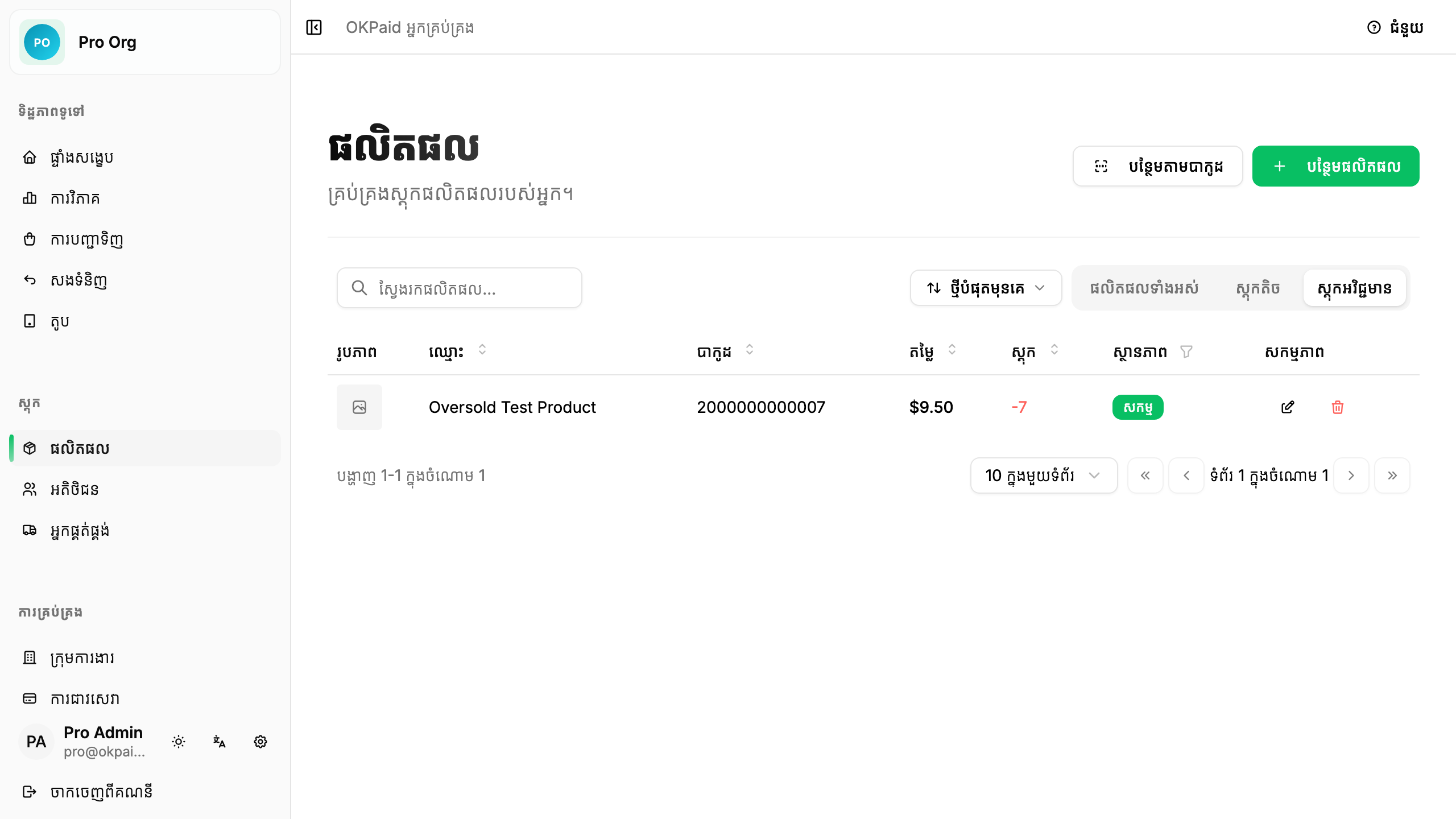Select ផលិតផល in the sidebar

click(145, 448)
